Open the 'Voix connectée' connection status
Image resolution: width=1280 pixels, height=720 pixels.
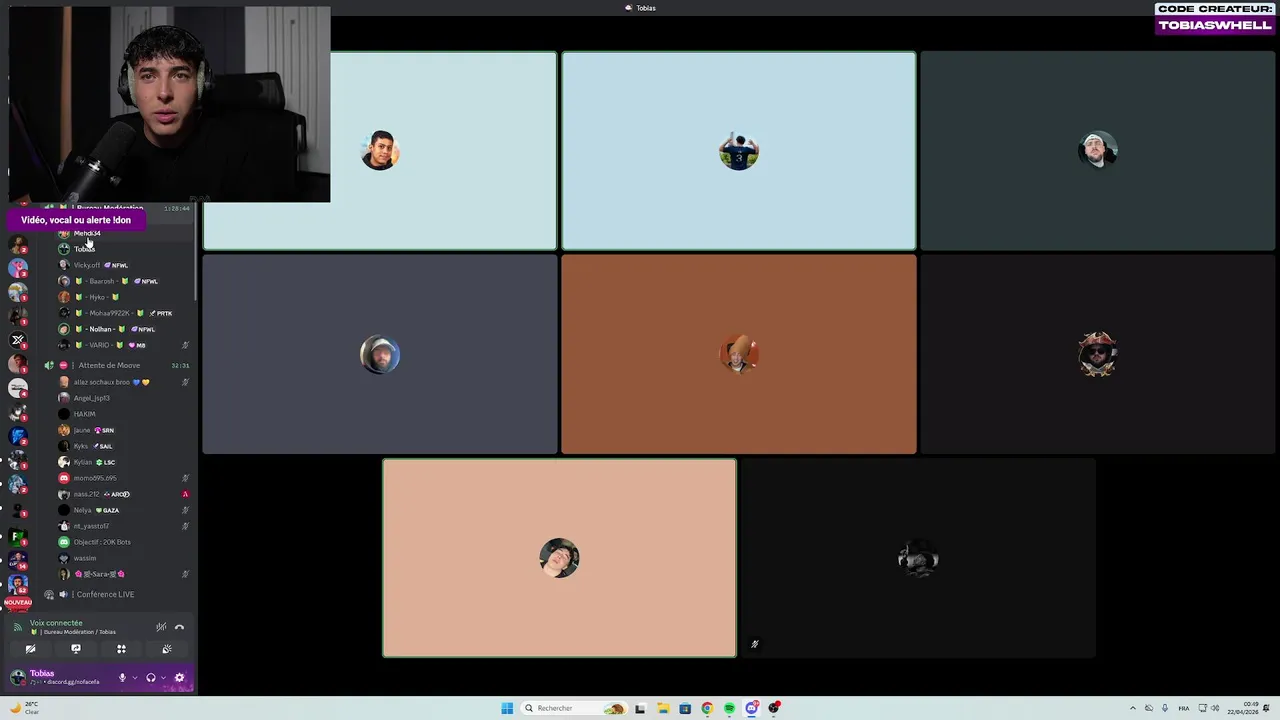(56, 623)
